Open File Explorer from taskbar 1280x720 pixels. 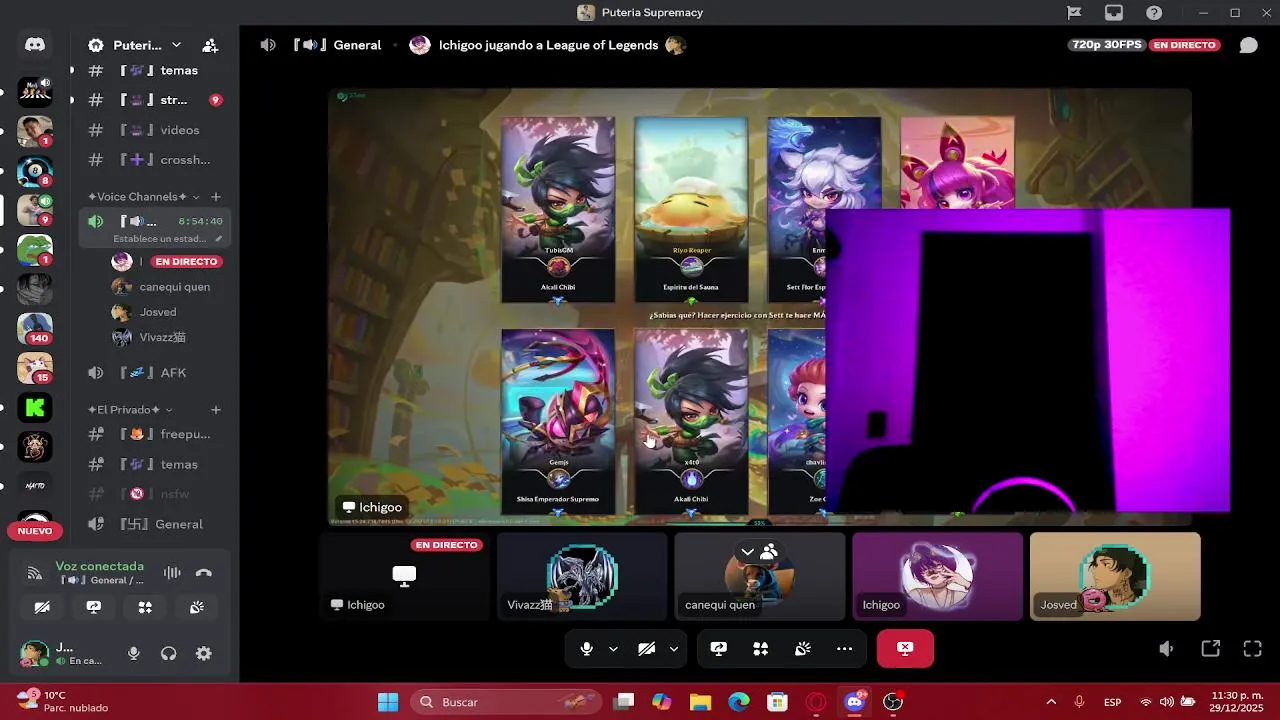(x=700, y=702)
